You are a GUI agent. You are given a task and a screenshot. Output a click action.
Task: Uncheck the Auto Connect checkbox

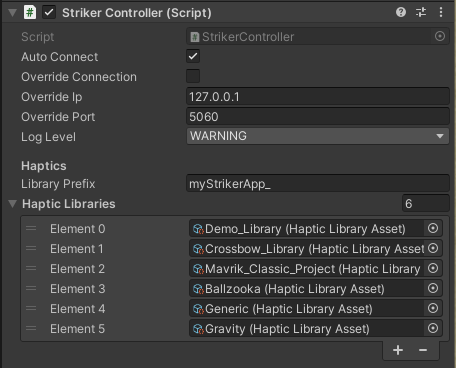(x=193, y=56)
